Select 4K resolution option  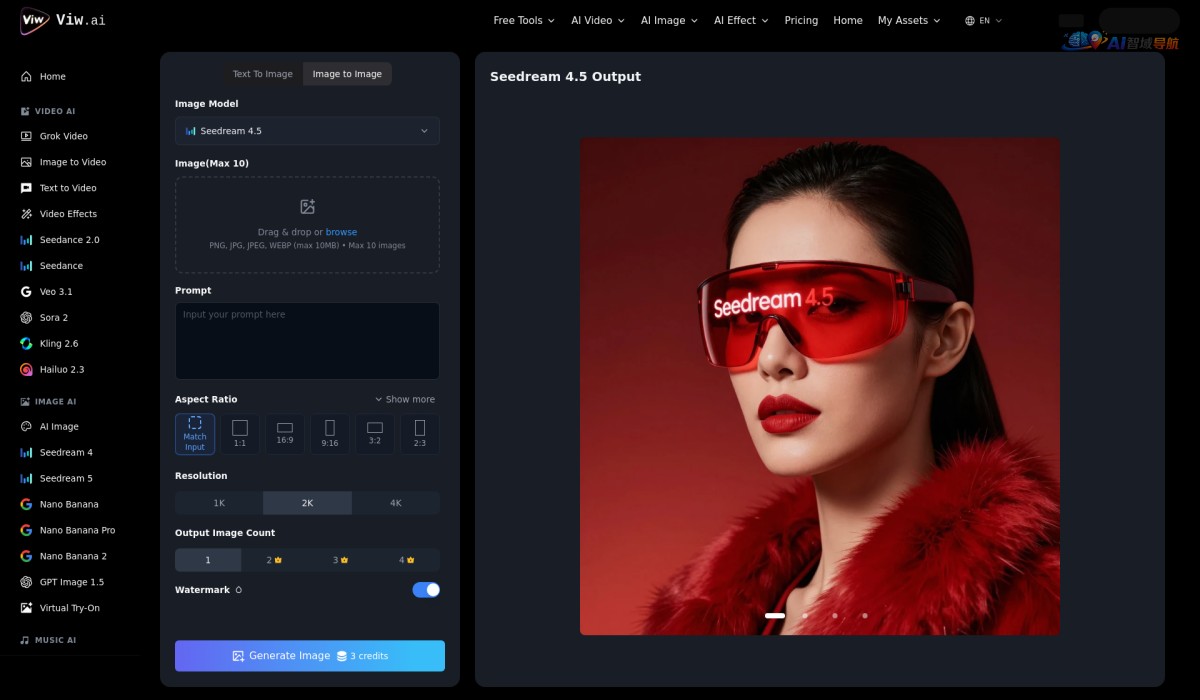[395, 503]
